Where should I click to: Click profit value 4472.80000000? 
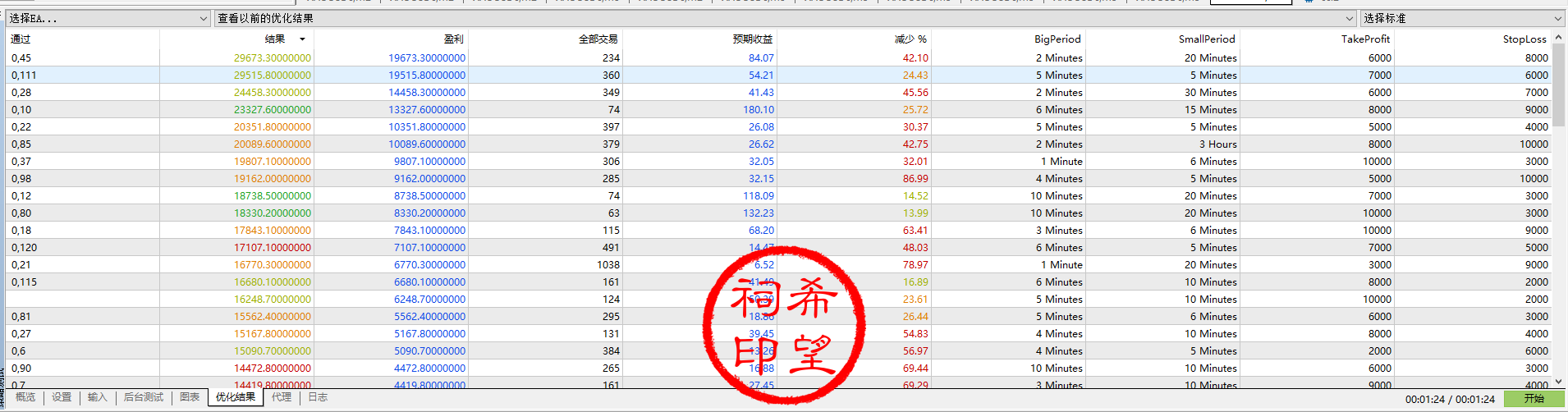click(x=429, y=368)
